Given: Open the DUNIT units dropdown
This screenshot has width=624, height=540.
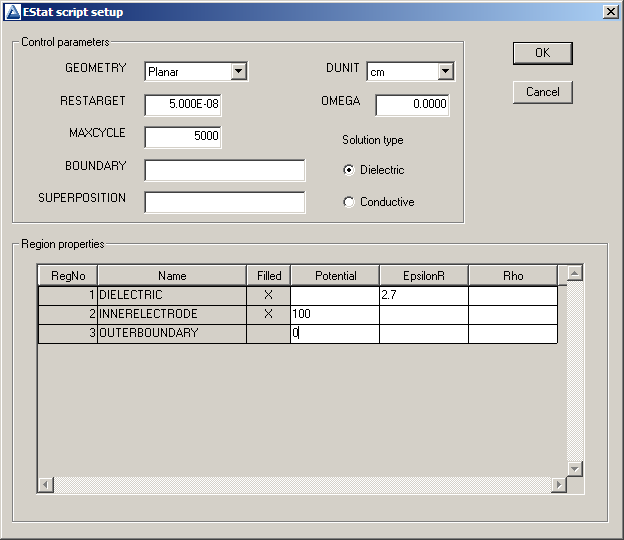Looking at the screenshot, I should click(445, 72).
